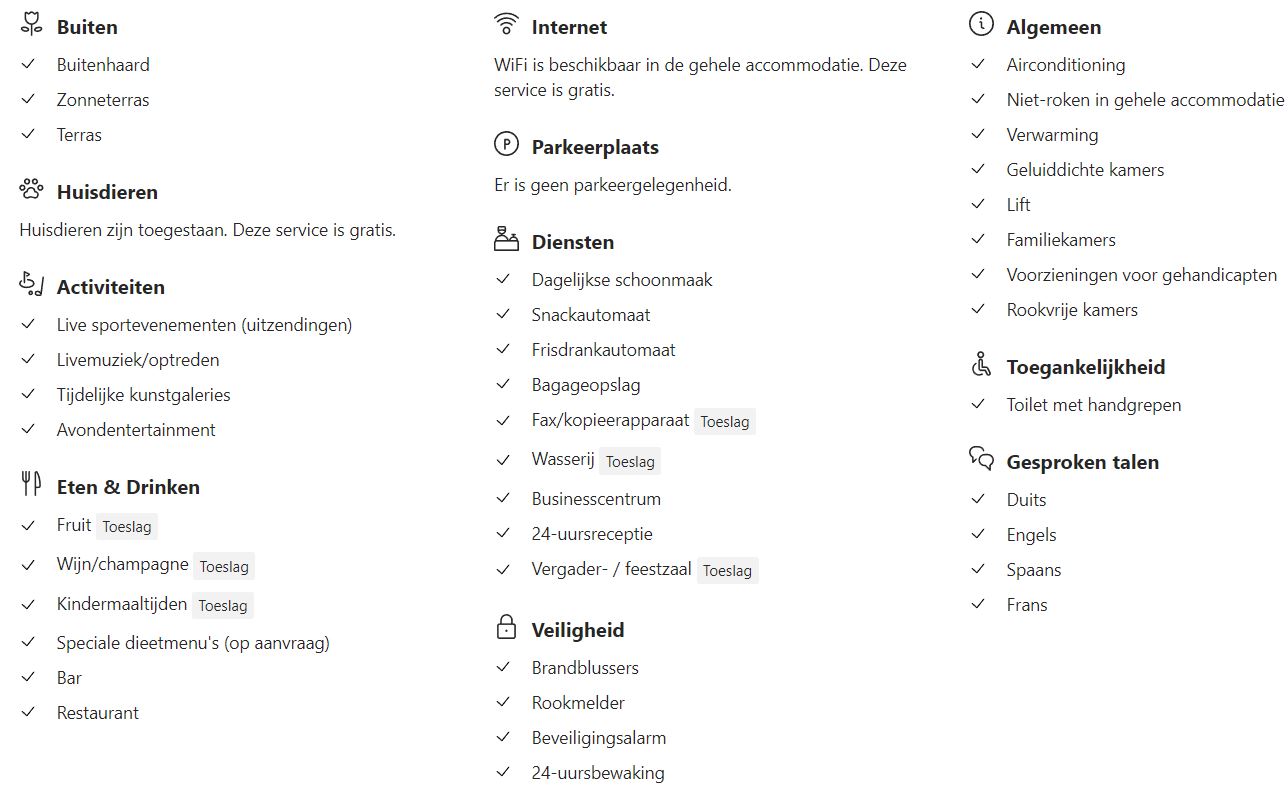Click the Restaurant list item

click(98, 713)
